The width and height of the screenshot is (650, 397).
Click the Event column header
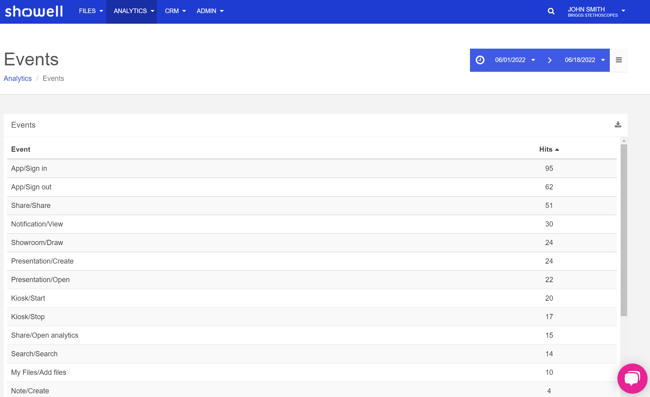pos(21,149)
